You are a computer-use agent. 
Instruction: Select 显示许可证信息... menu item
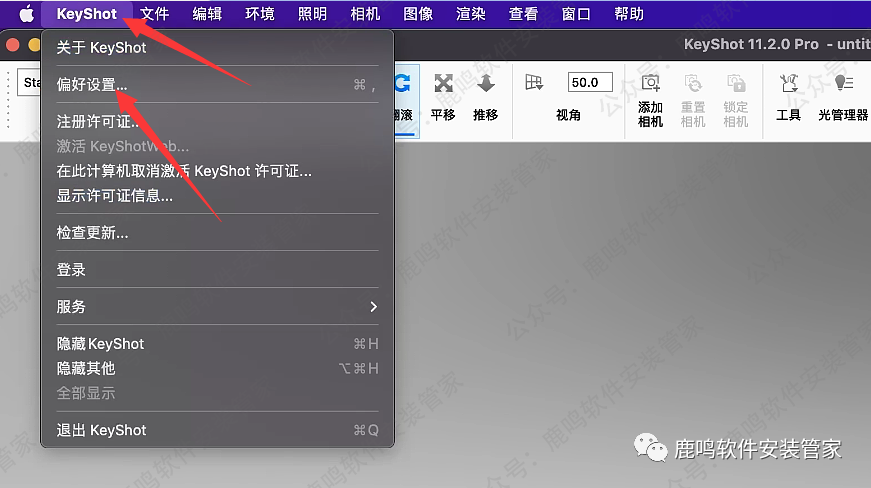(x=115, y=196)
